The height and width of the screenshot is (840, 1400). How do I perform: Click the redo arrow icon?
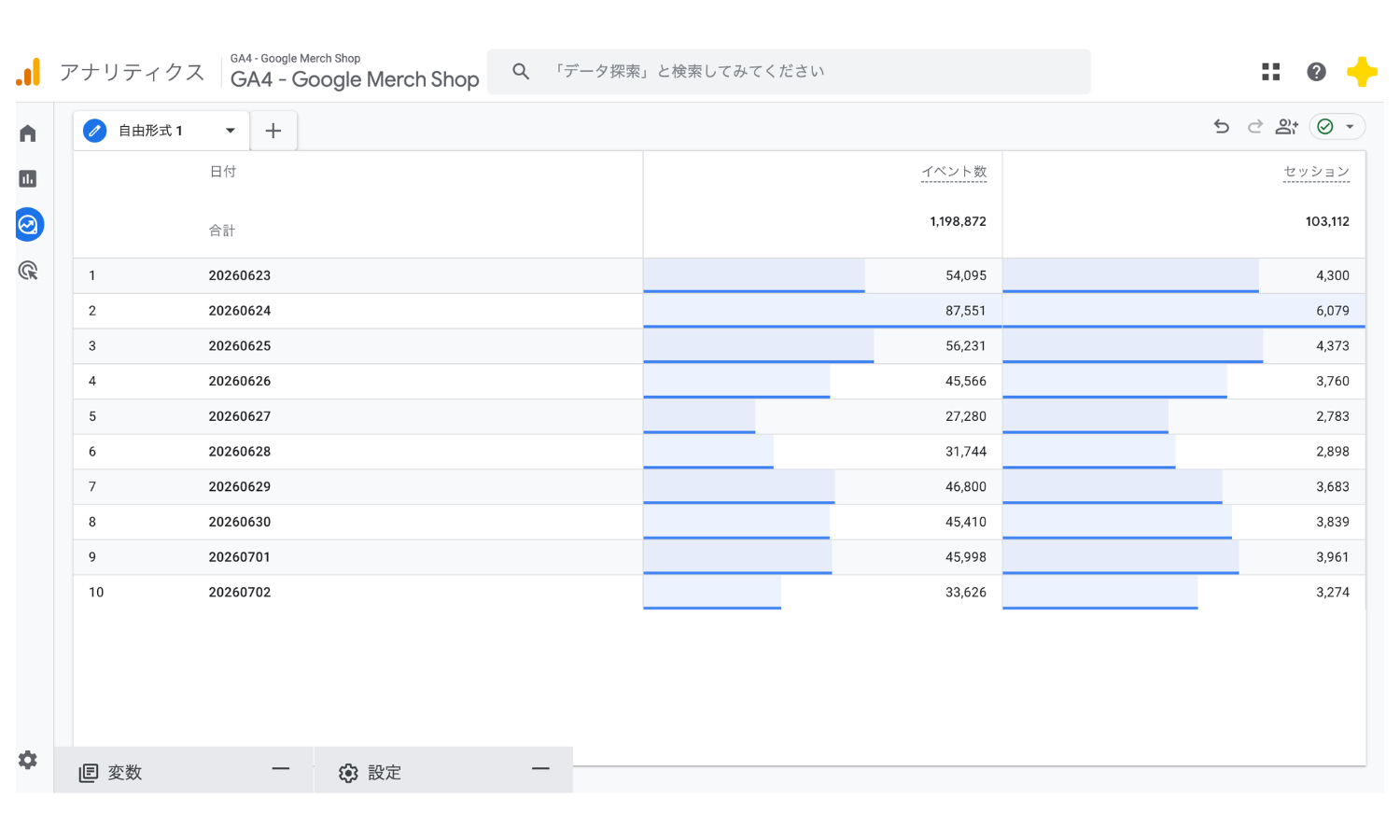click(1255, 126)
